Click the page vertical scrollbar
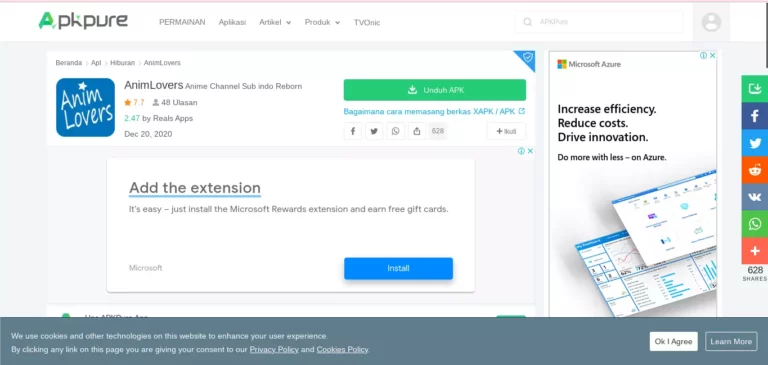768x365 pixels. pos(766,34)
